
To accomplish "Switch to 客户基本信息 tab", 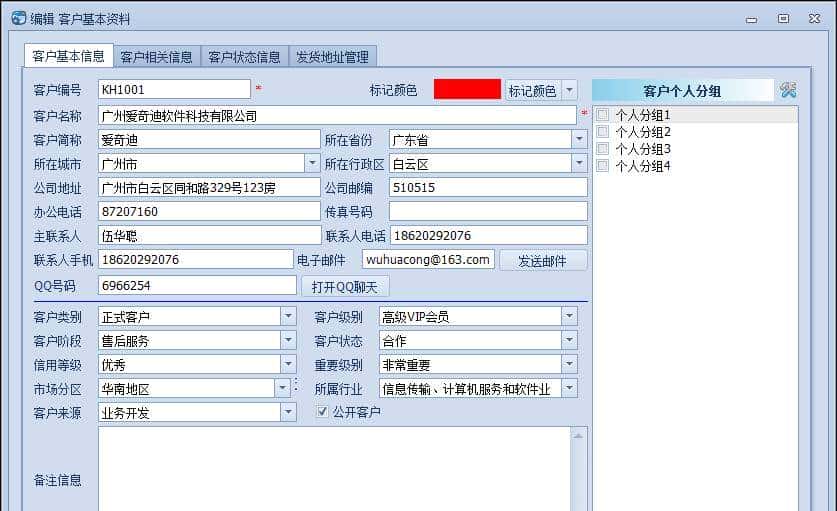I will (x=68, y=56).
